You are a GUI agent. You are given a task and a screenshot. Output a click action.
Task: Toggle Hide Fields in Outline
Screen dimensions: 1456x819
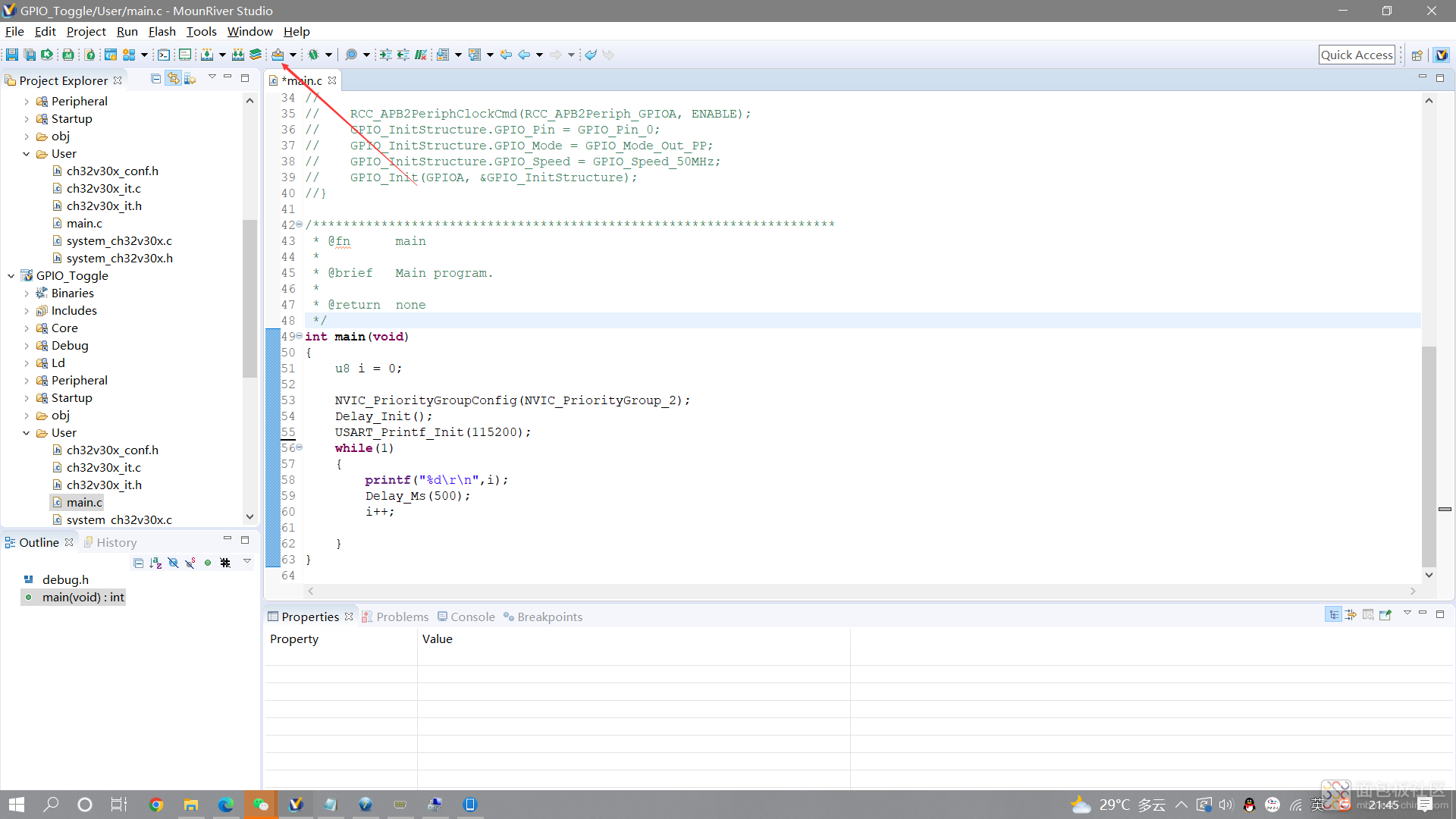173,563
